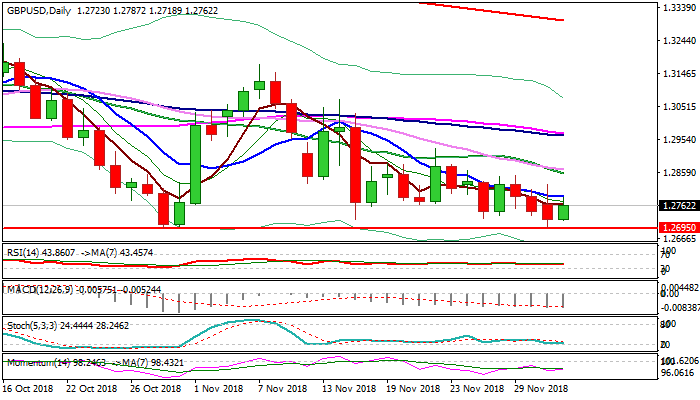Click the last green candle at right edge
The width and height of the screenshot is (700, 400).
tap(563, 212)
